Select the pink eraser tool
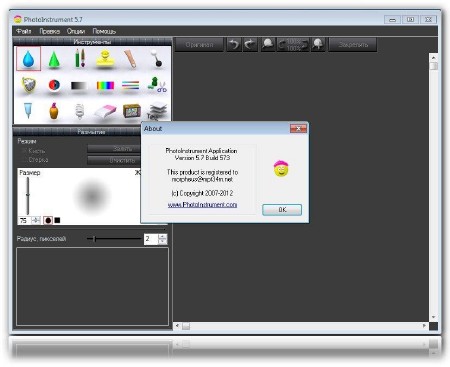Image resolution: width=450 pixels, height=367 pixels. click(x=105, y=111)
